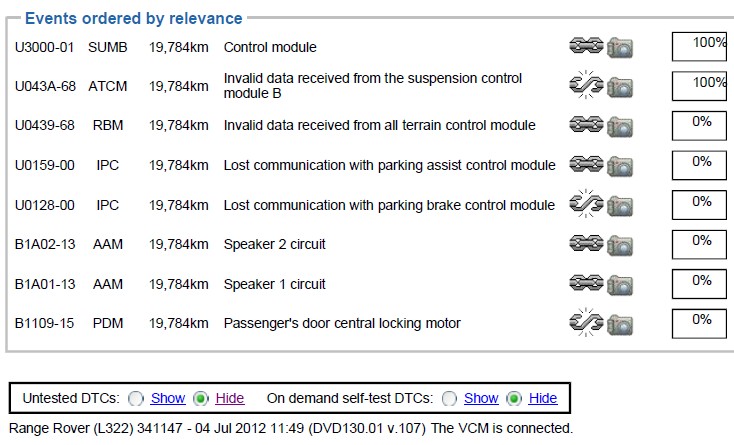Select the Show radio for Untested DTCs
Viewport: 734px width, 445px height.
pos(136,398)
